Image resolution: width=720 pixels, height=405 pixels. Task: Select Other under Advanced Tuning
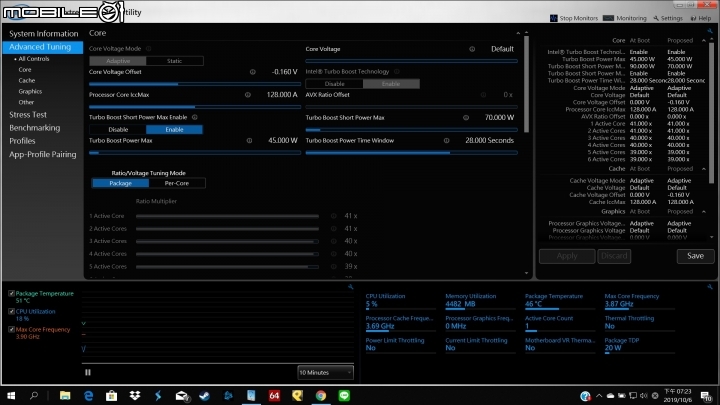(26, 102)
